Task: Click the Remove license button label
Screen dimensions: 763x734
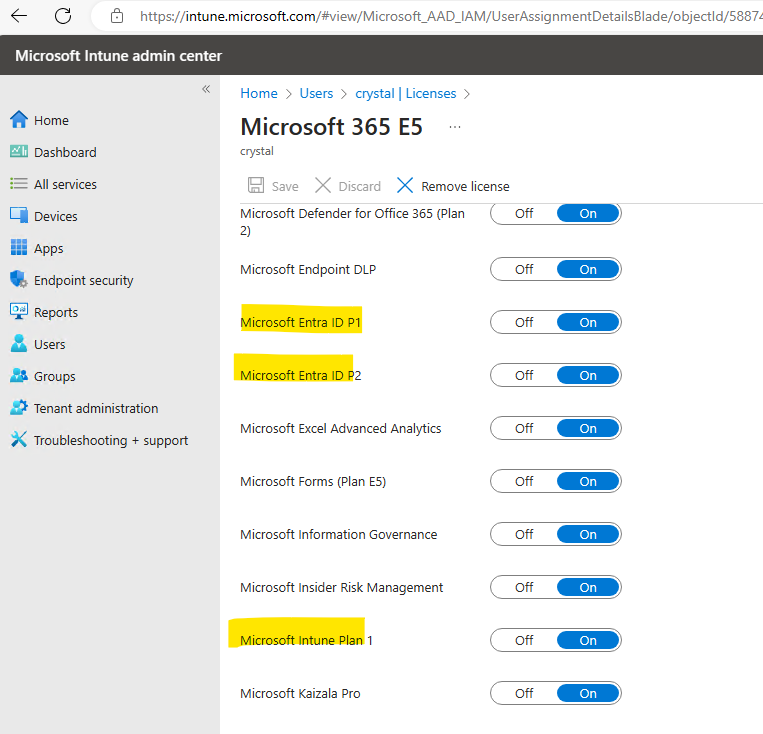Action: pos(465,186)
